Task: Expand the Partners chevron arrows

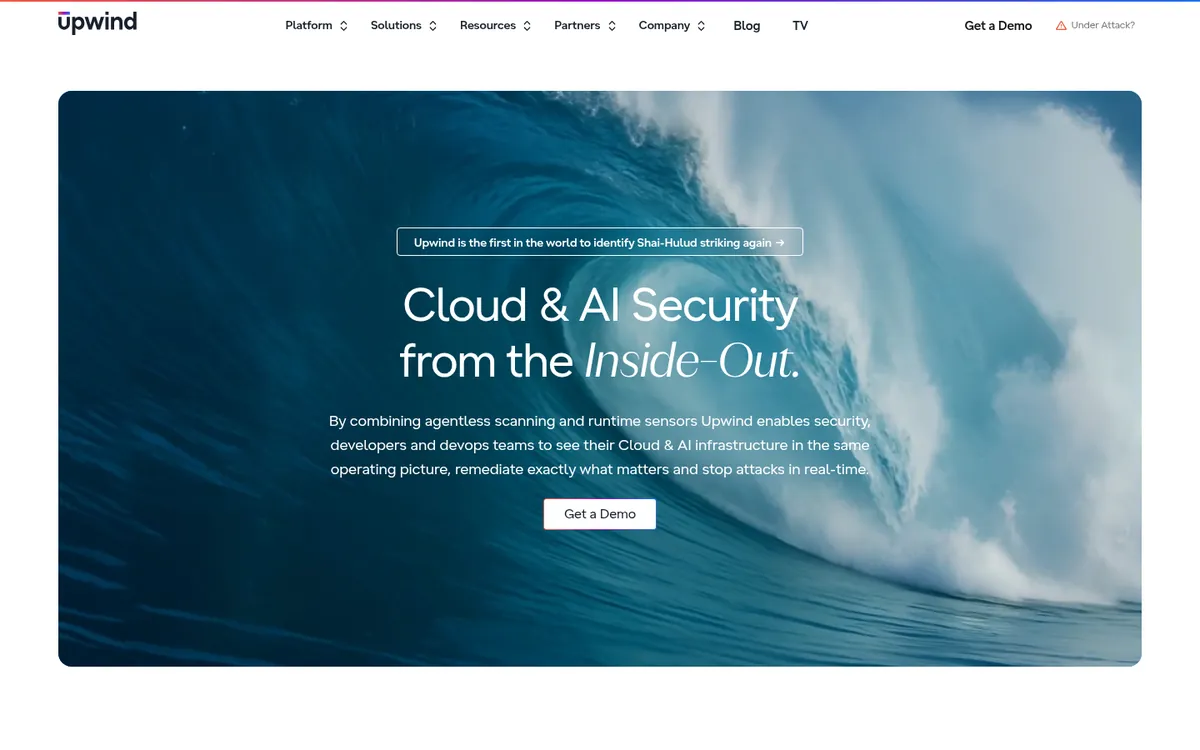Action: tap(612, 26)
